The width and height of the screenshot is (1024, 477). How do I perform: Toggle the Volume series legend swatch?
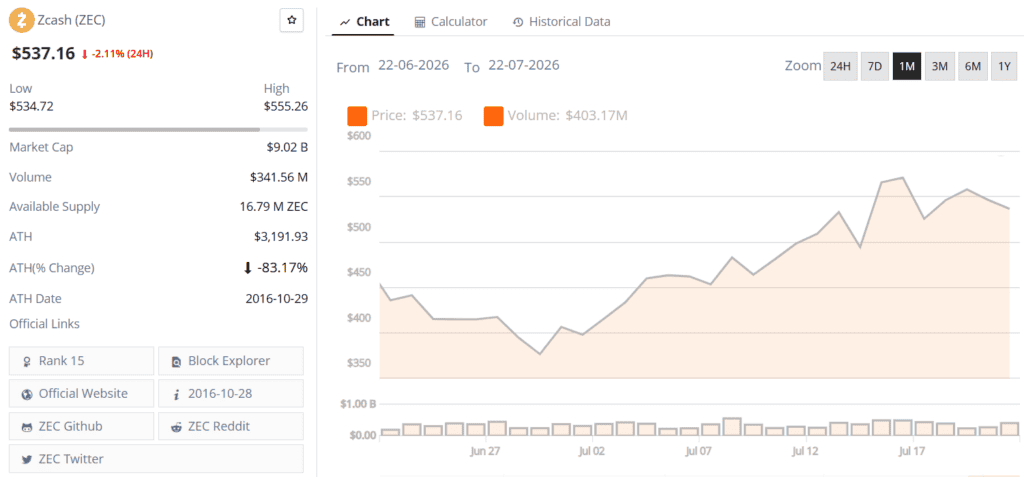point(494,116)
